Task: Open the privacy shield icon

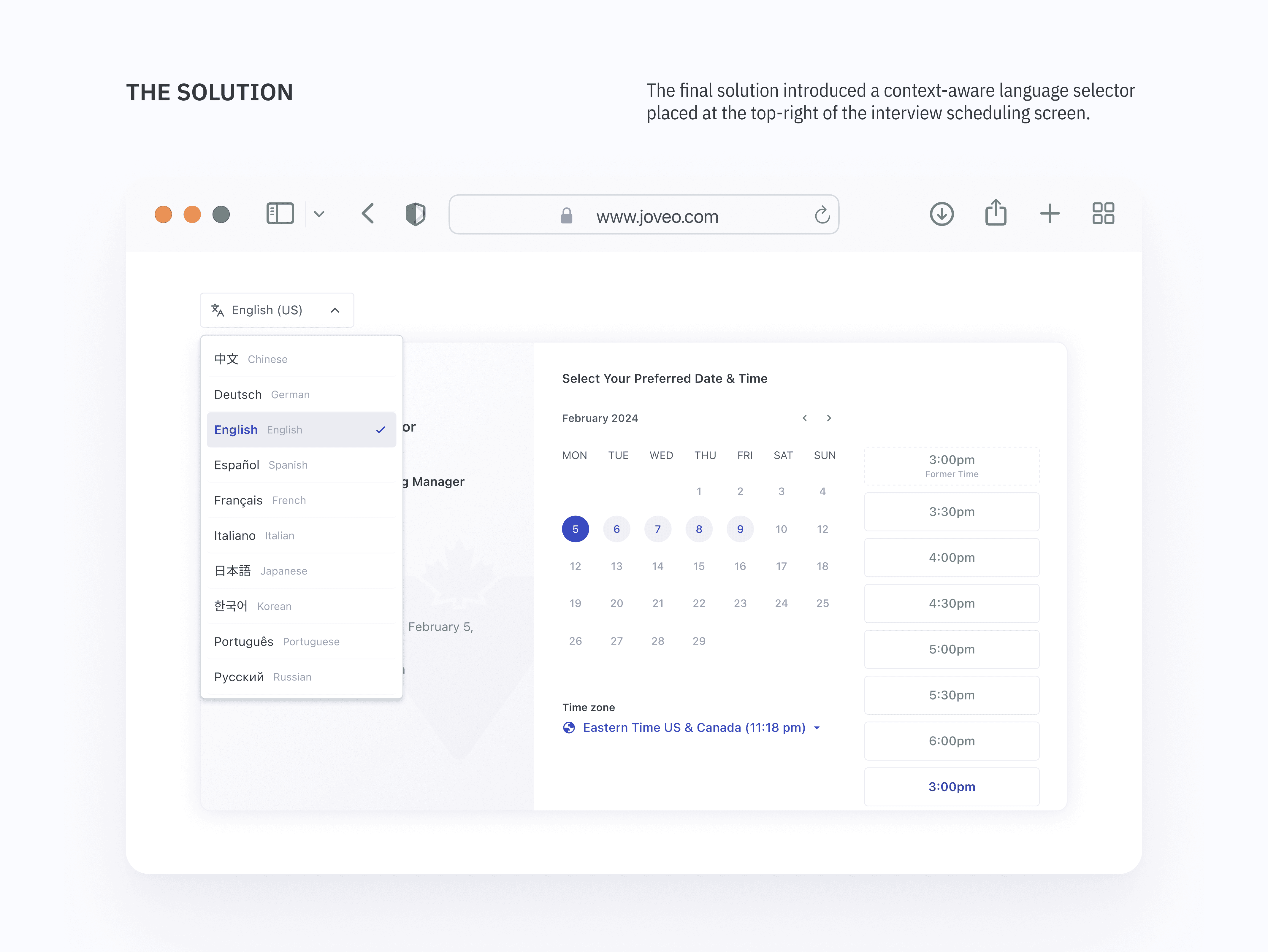Action: coord(415,214)
